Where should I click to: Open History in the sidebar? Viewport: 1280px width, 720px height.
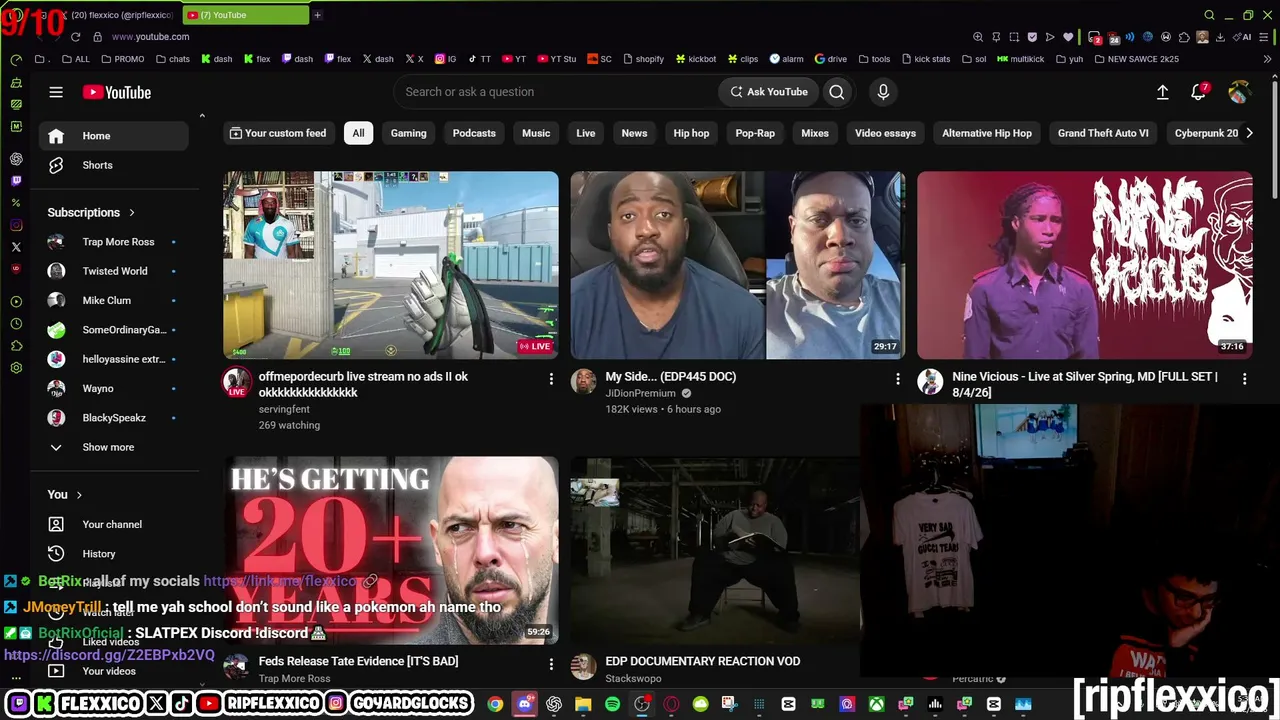(113, 554)
